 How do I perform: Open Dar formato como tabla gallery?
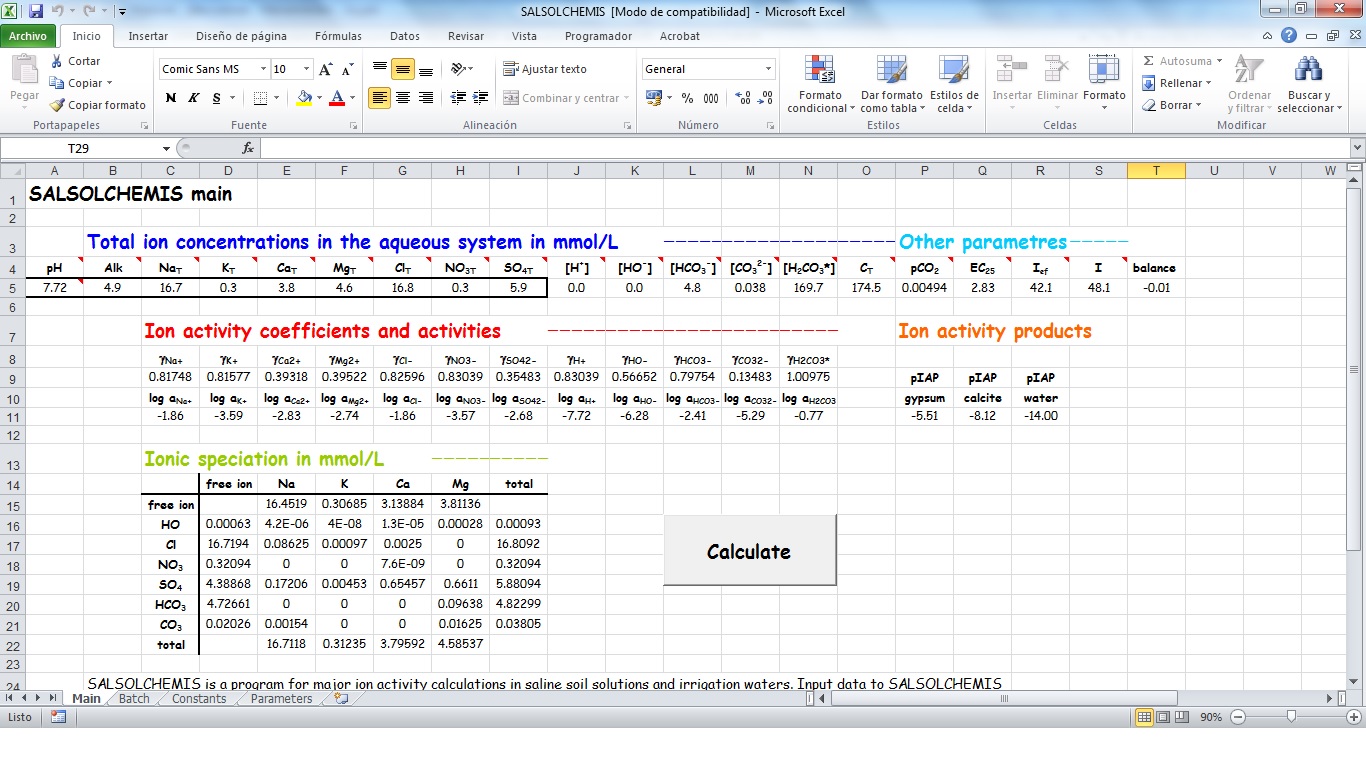(x=891, y=84)
